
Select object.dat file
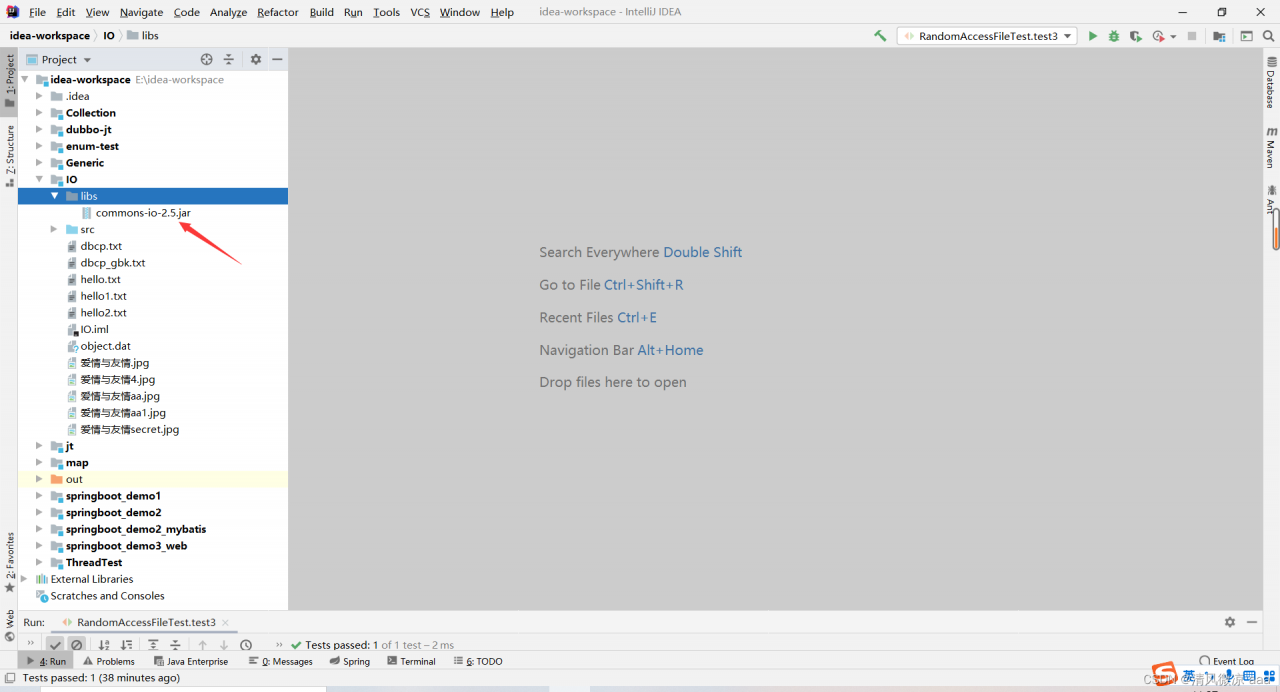(106, 346)
